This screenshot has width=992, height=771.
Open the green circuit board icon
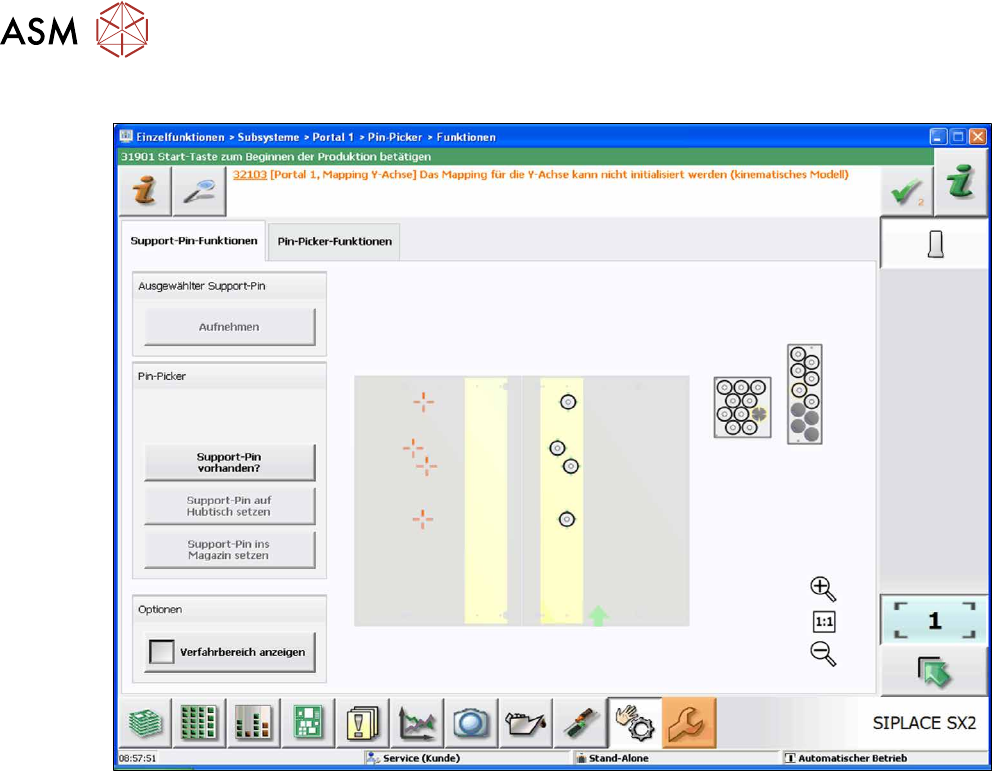(x=308, y=723)
